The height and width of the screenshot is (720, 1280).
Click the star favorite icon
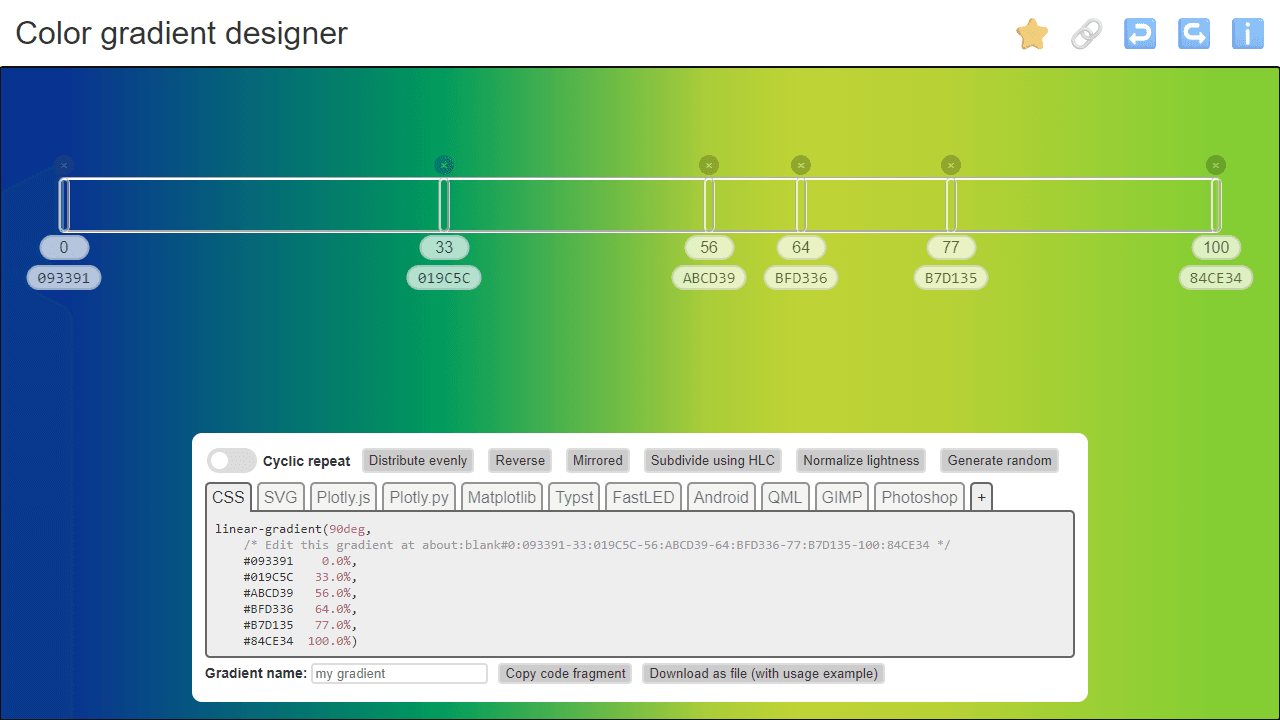coord(1032,34)
